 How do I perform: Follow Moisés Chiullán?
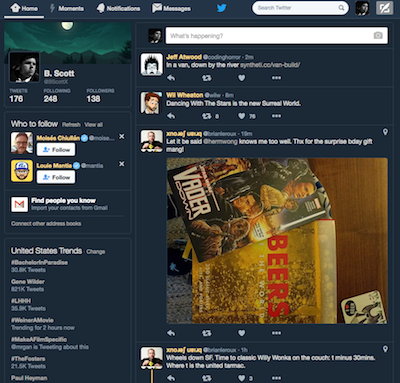(56, 150)
